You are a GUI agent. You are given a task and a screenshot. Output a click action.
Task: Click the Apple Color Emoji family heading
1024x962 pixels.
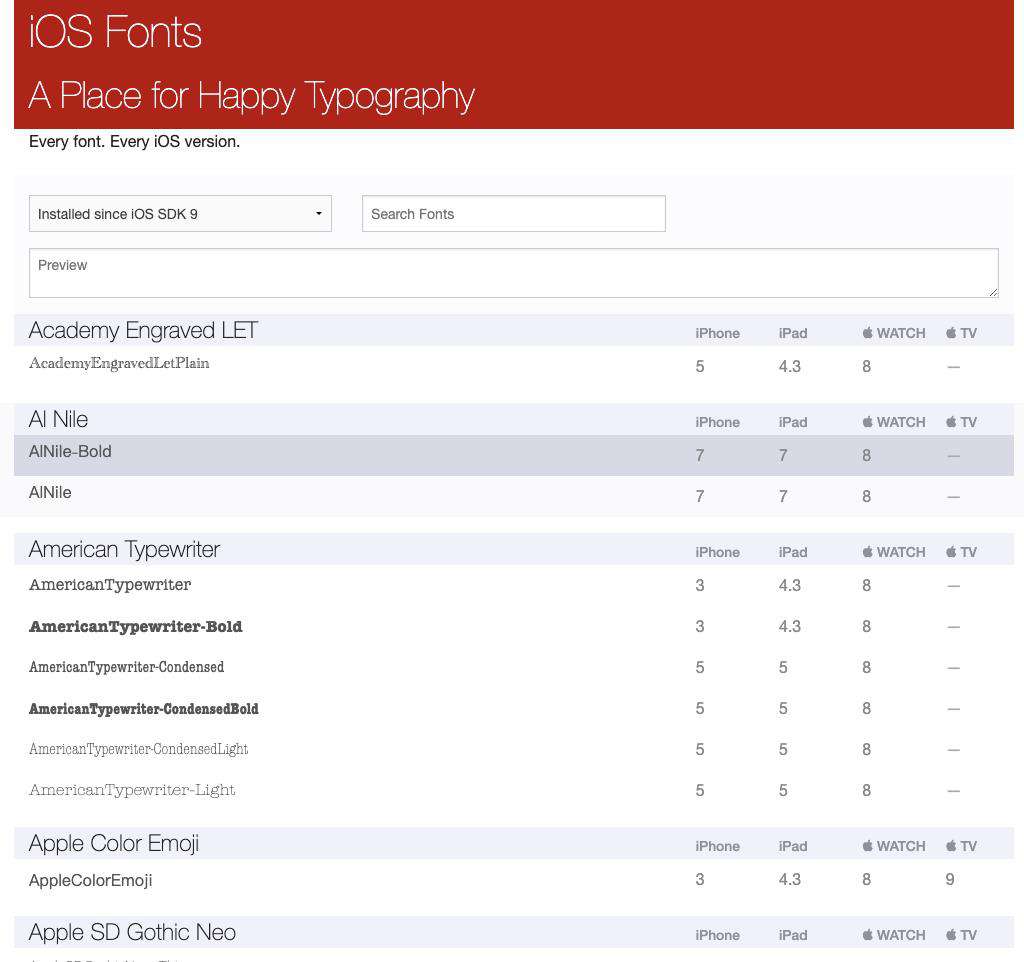[x=114, y=844]
